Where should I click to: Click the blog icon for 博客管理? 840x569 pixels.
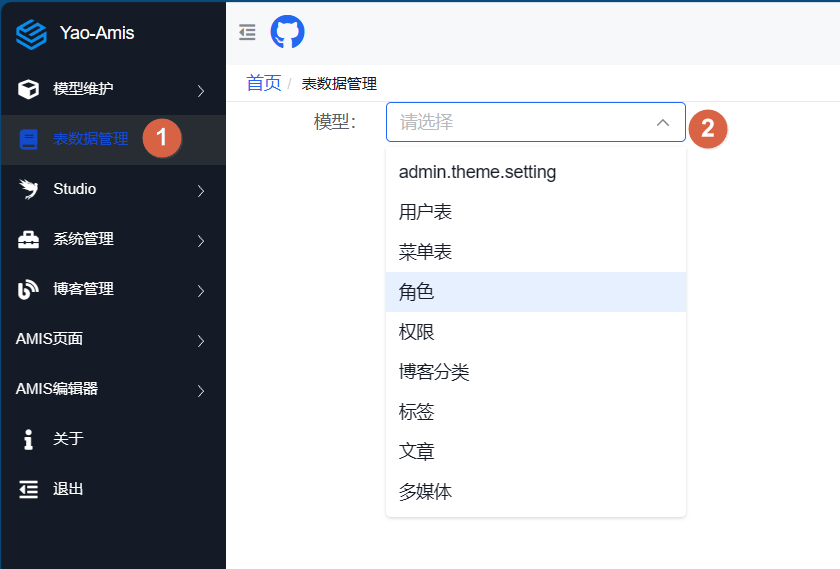tap(29, 289)
